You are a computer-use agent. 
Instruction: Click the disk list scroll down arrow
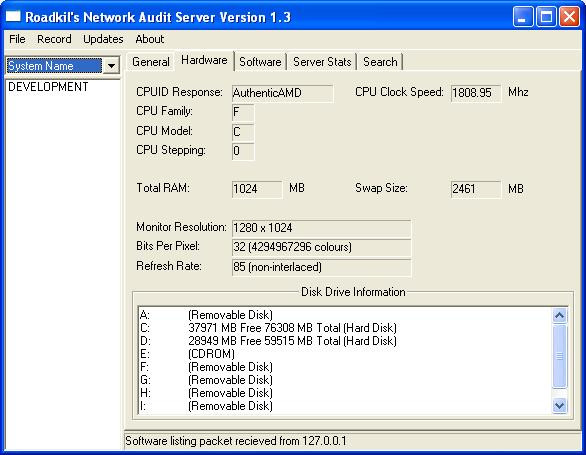559,405
